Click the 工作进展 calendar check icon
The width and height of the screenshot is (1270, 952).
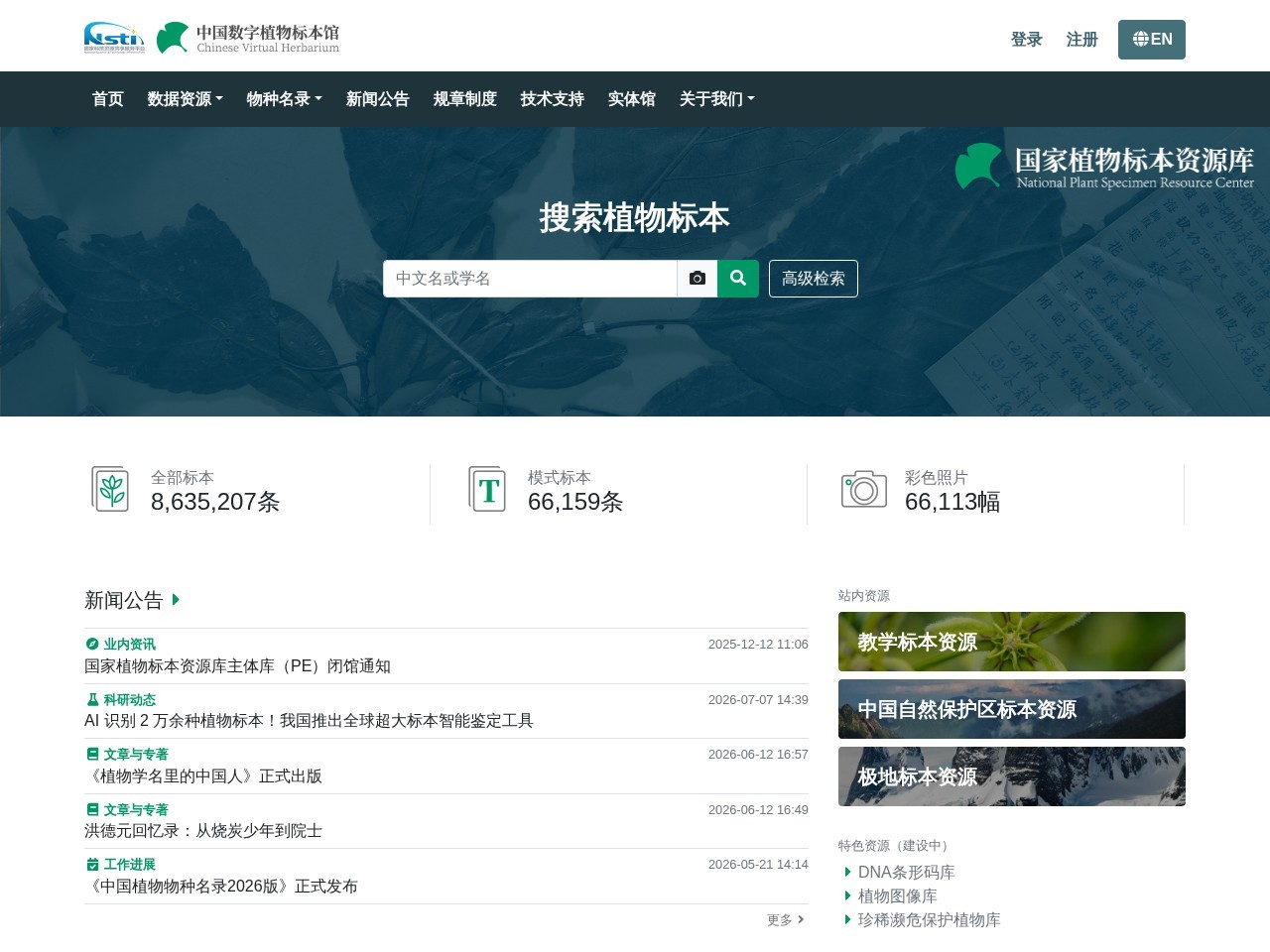tap(92, 865)
